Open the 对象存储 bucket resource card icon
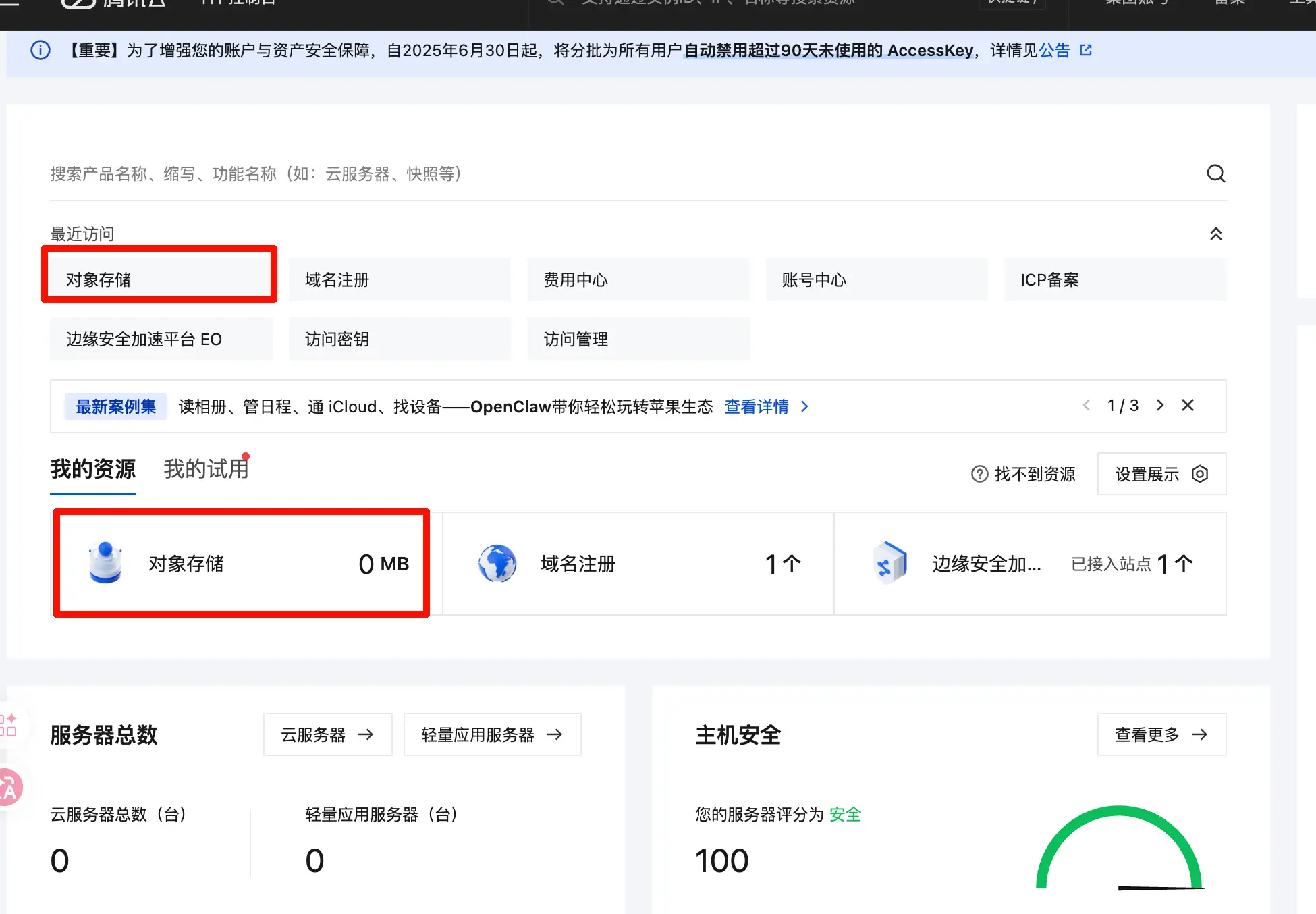This screenshot has height=914, width=1316. [105, 563]
